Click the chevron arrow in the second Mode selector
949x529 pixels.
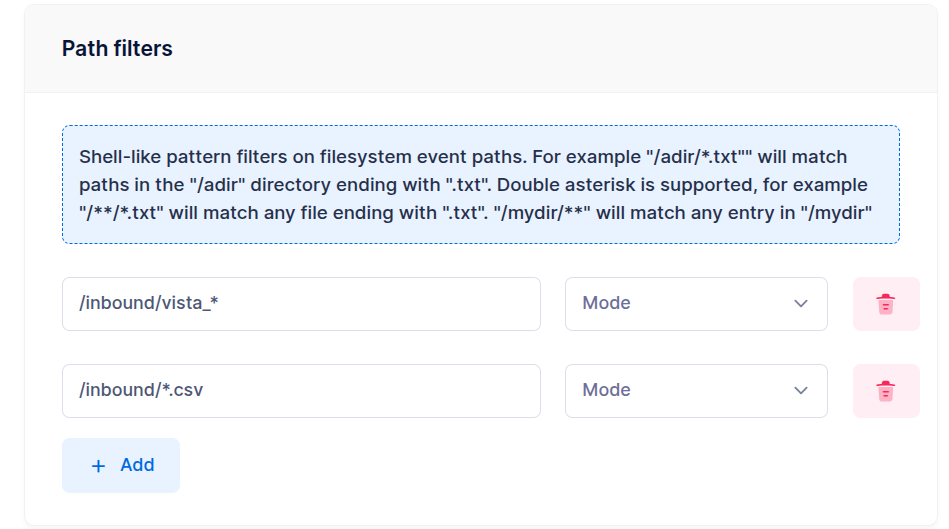point(801,390)
